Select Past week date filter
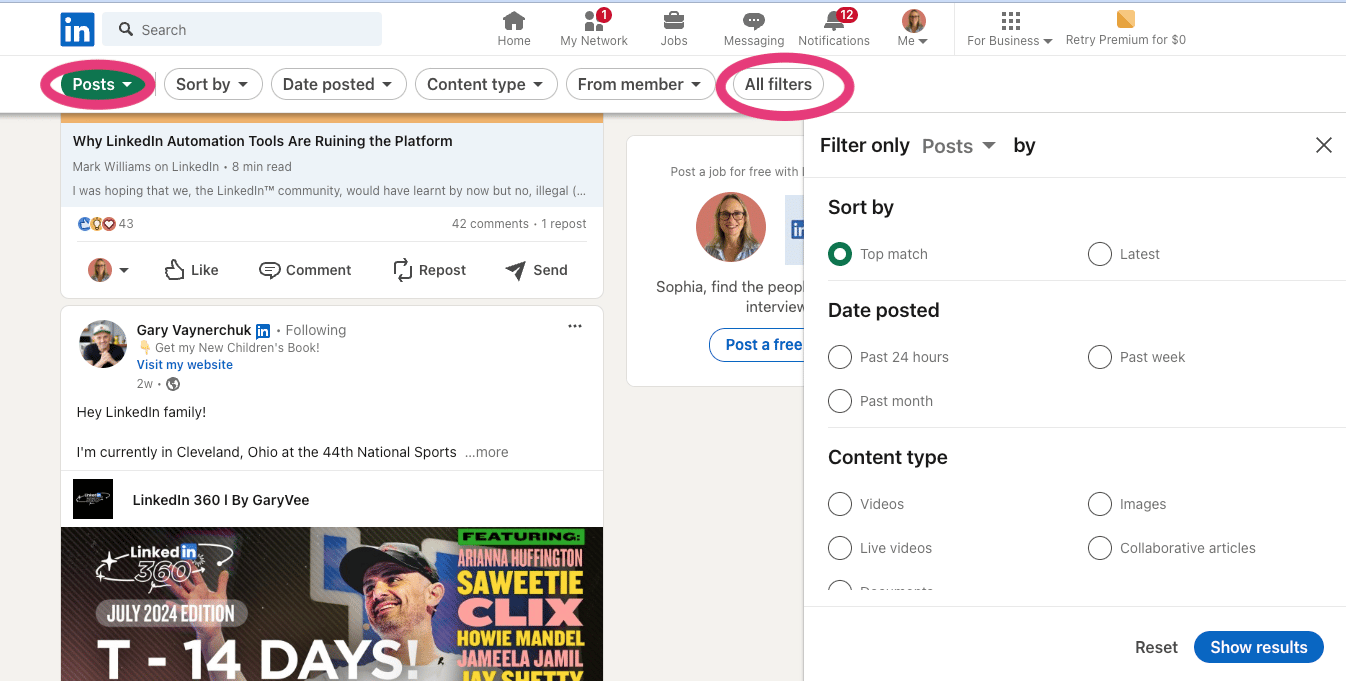 point(1100,357)
